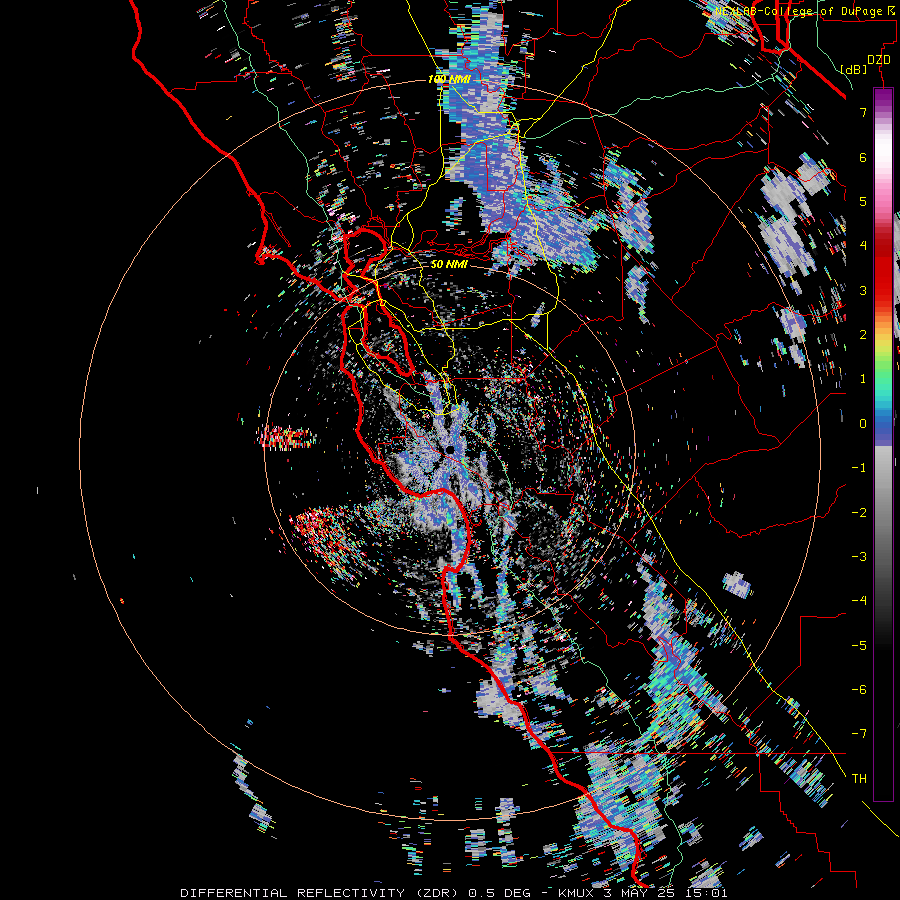The width and height of the screenshot is (900, 900).
Task: Click the -1 dB scale value
Action: pyautogui.click(x=859, y=468)
